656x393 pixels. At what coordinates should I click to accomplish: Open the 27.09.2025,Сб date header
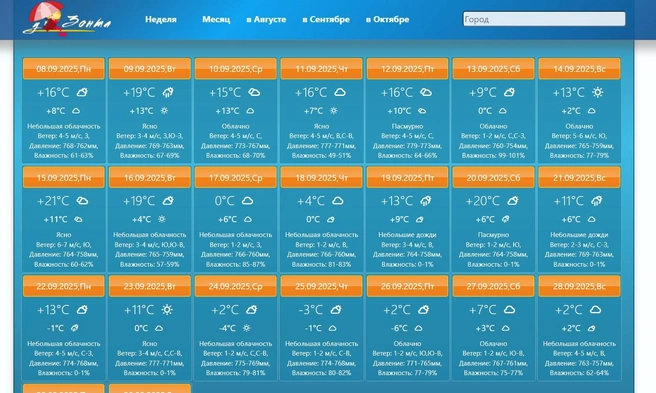point(493,286)
